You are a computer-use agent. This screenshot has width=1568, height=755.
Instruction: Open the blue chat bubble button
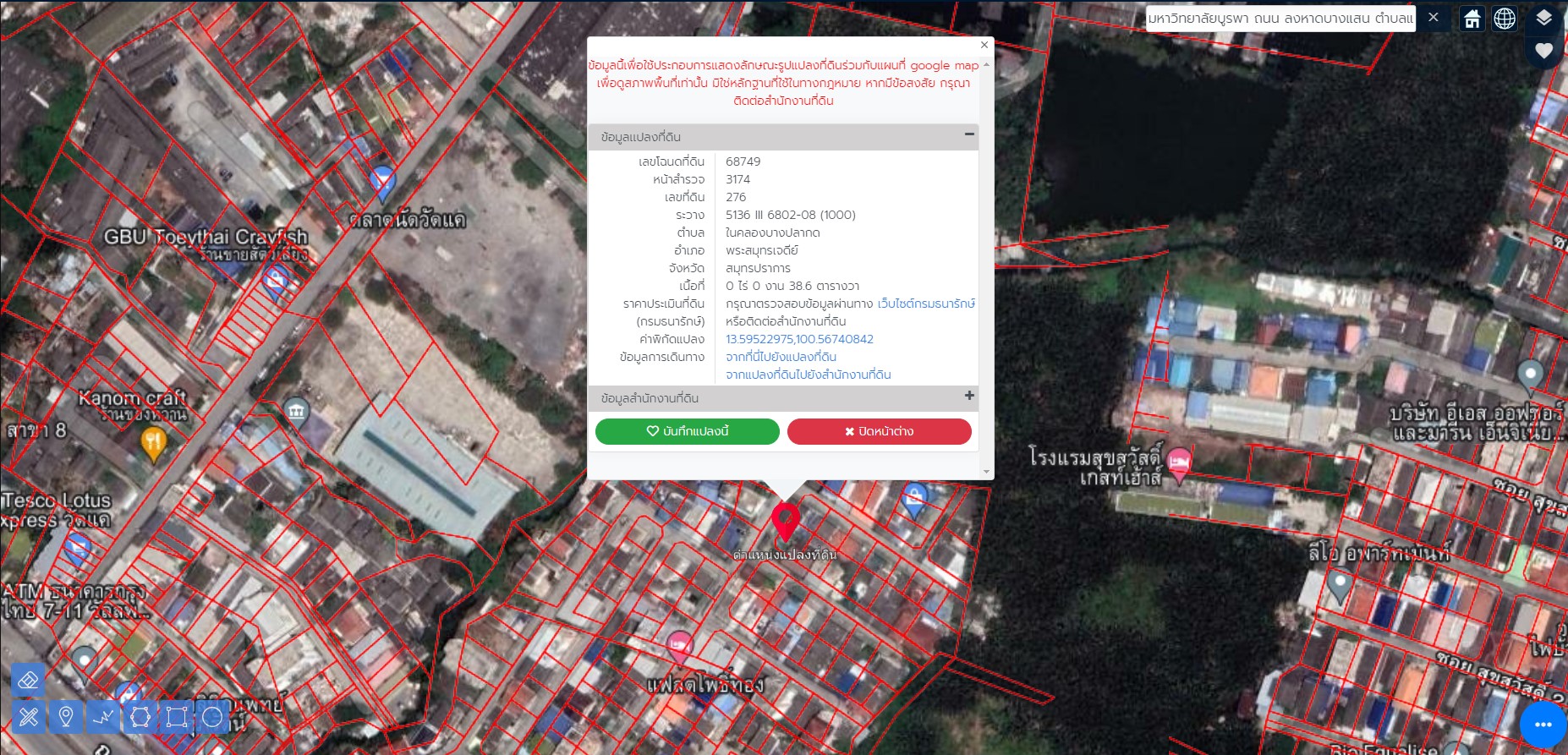click(x=1543, y=725)
